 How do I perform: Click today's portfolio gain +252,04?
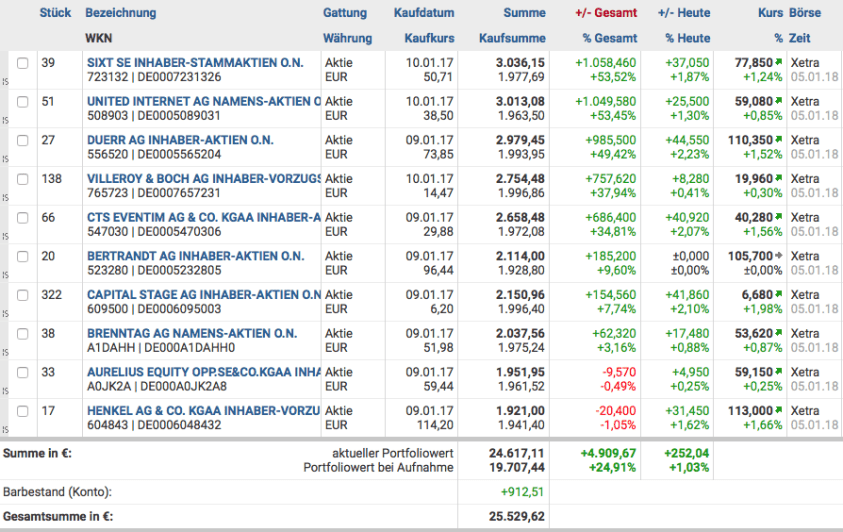click(x=687, y=453)
